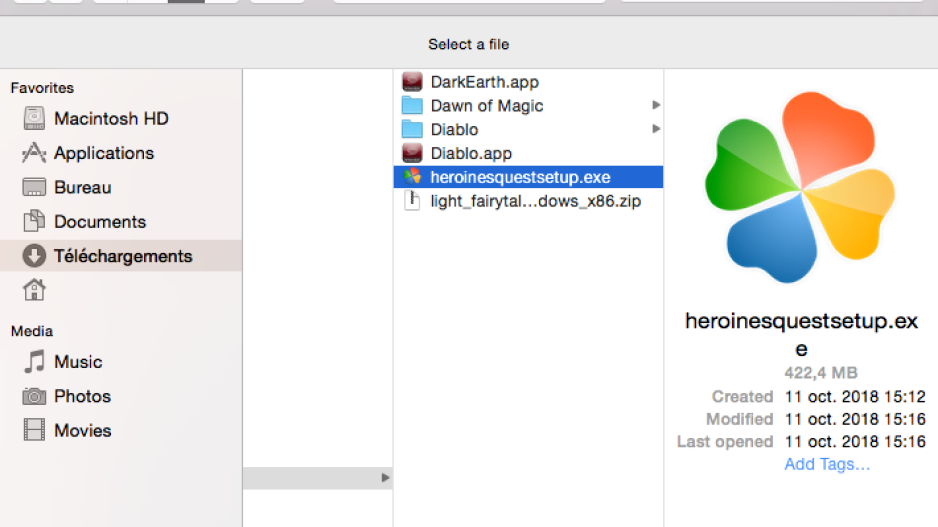Click the Téléchargements download arrow icon
Screen dimensions: 938x527
point(34,256)
